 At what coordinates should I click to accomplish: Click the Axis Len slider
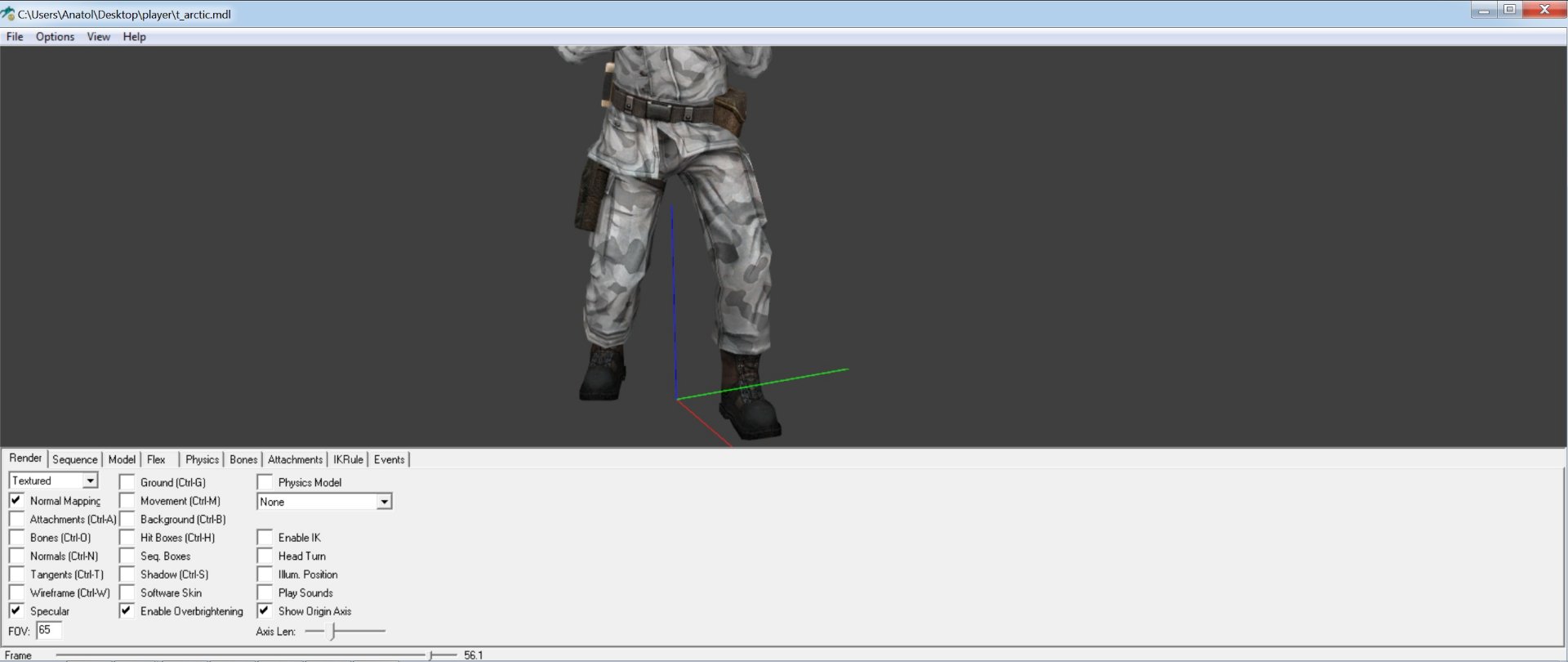[333, 631]
